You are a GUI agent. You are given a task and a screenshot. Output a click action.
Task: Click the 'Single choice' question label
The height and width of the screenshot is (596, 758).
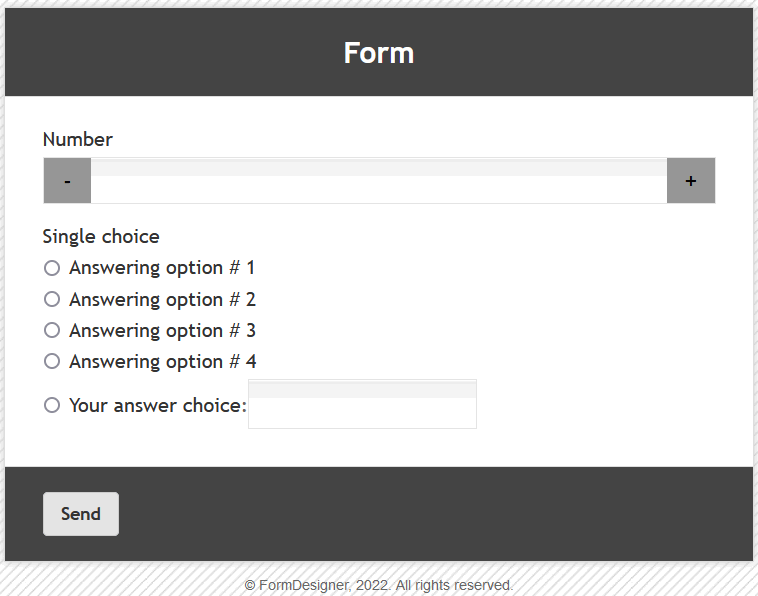(101, 237)
